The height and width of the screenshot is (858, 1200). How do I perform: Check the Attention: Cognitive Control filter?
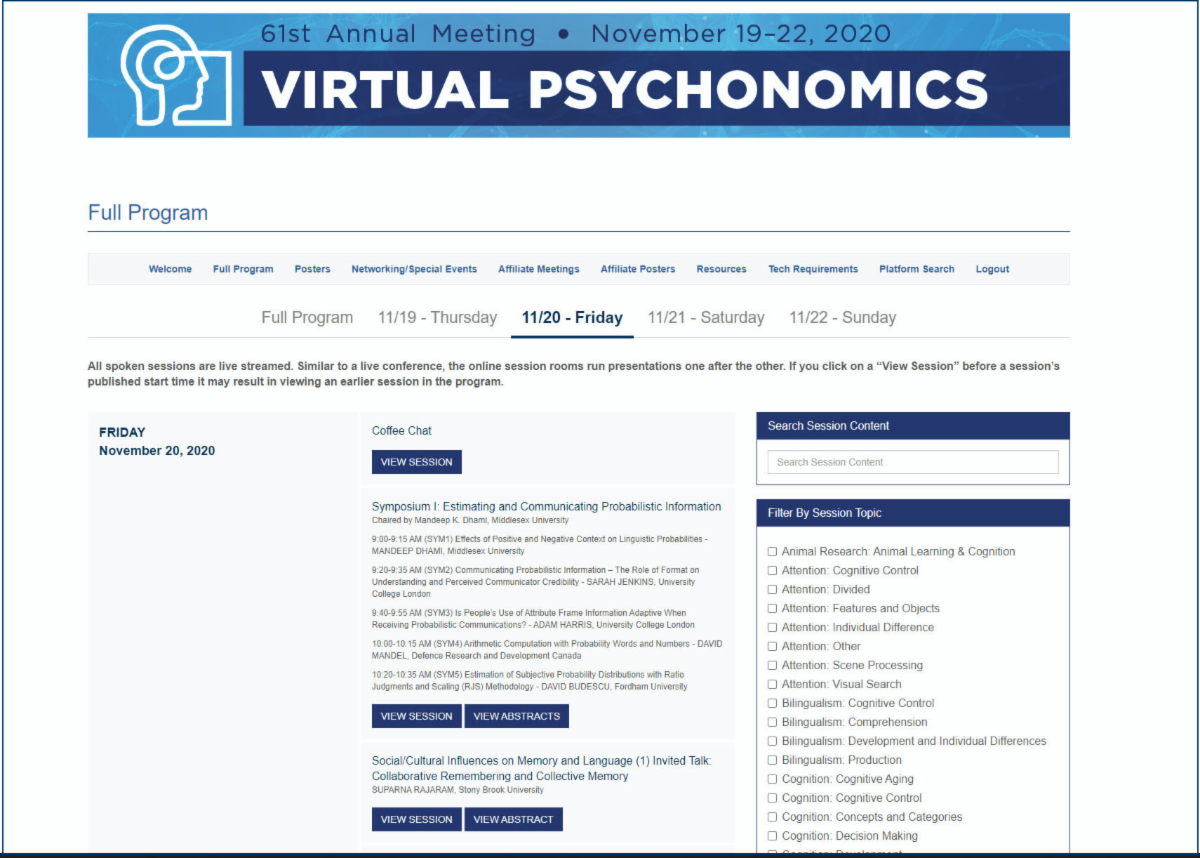point(772,571)
